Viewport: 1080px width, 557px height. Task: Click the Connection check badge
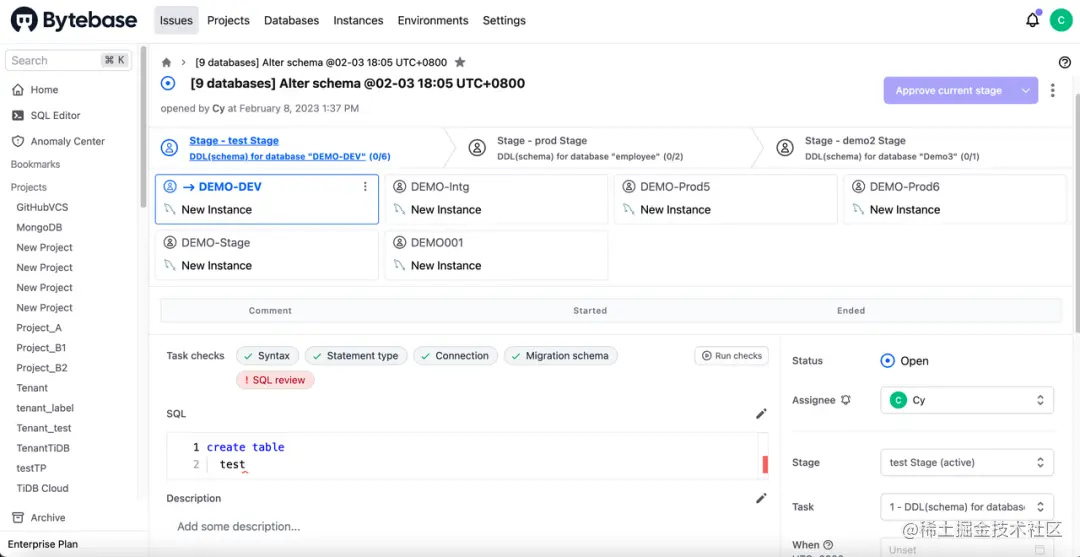pos(456,356)
